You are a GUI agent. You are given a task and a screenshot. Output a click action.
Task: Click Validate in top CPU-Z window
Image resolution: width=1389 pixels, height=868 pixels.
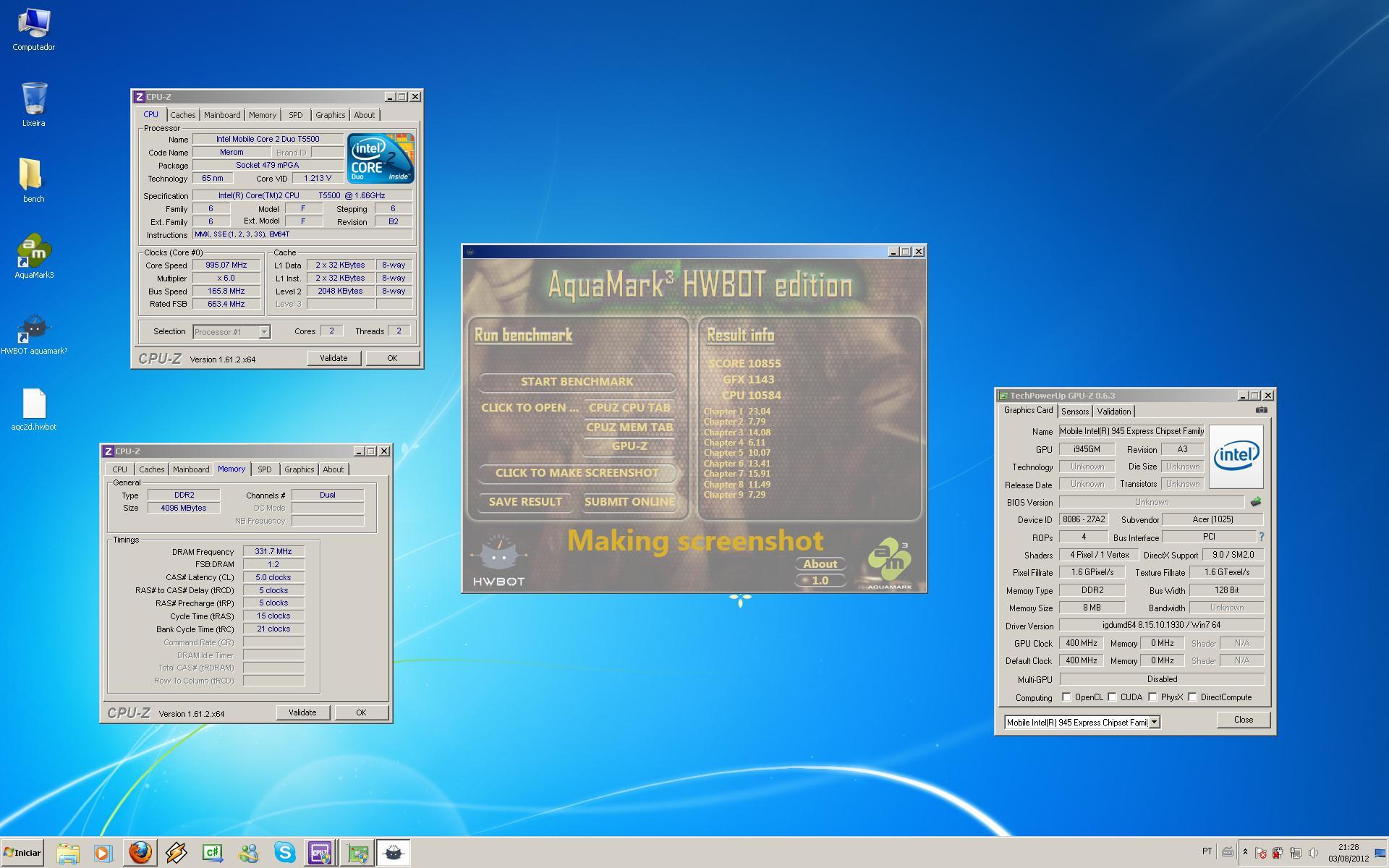pos(334,358)
